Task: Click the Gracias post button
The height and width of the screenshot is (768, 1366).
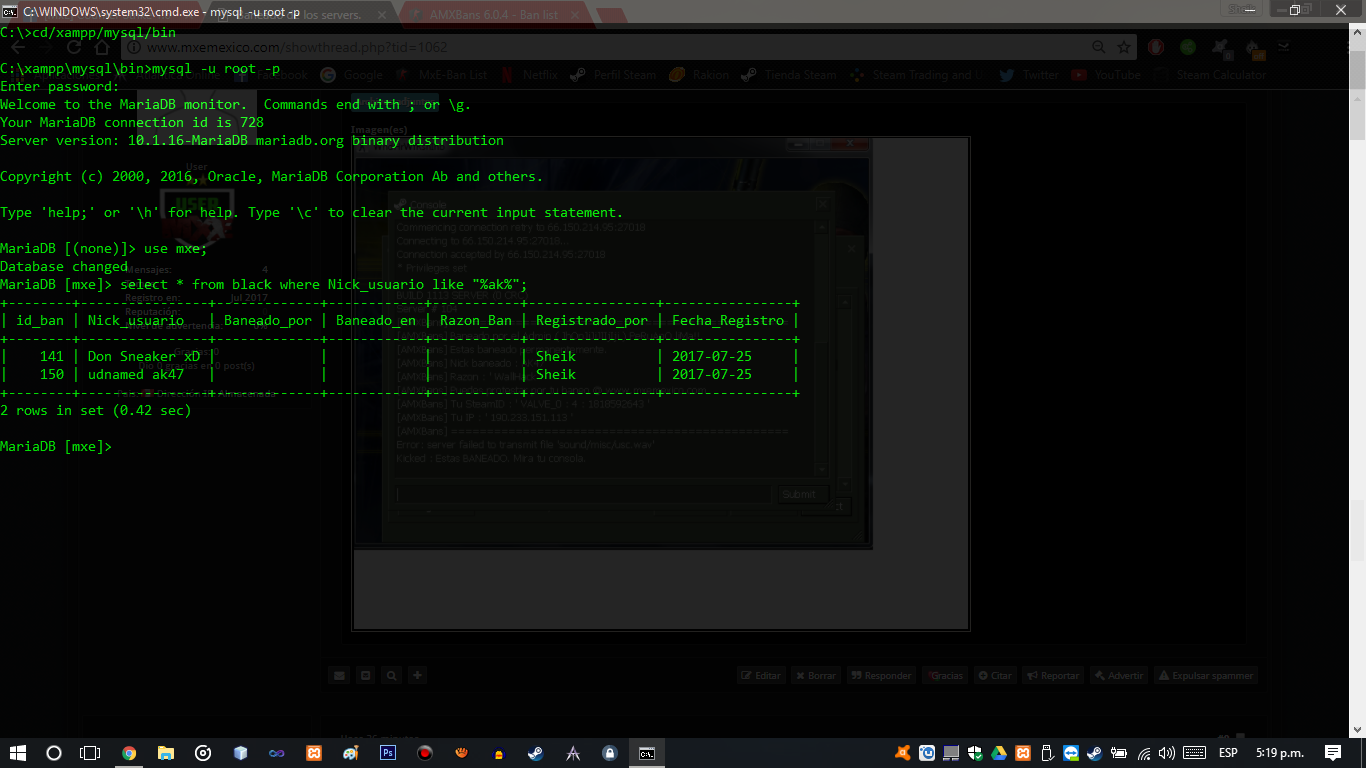Action: 945,675
